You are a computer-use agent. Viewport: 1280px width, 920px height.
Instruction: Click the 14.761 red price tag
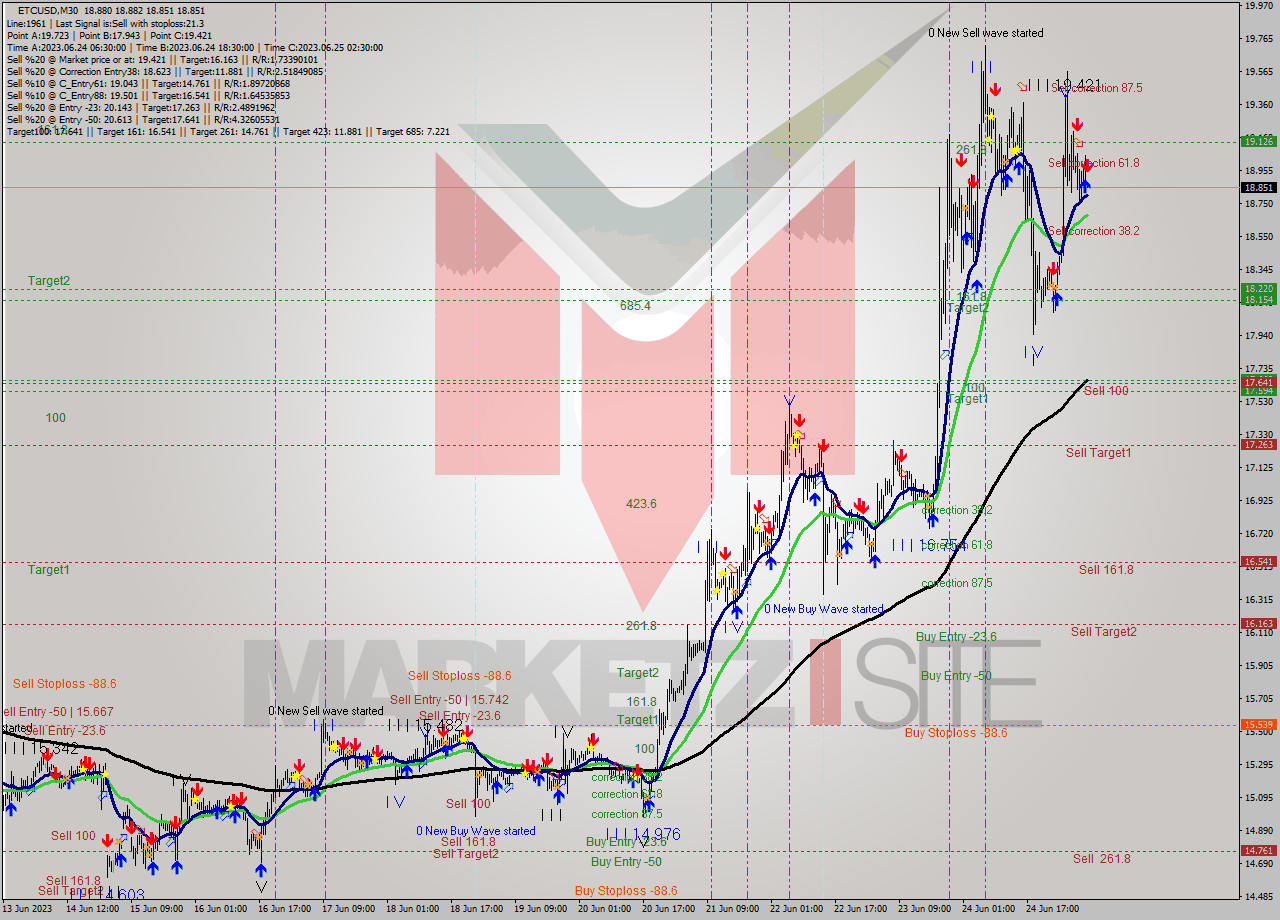click(1257, 850)
